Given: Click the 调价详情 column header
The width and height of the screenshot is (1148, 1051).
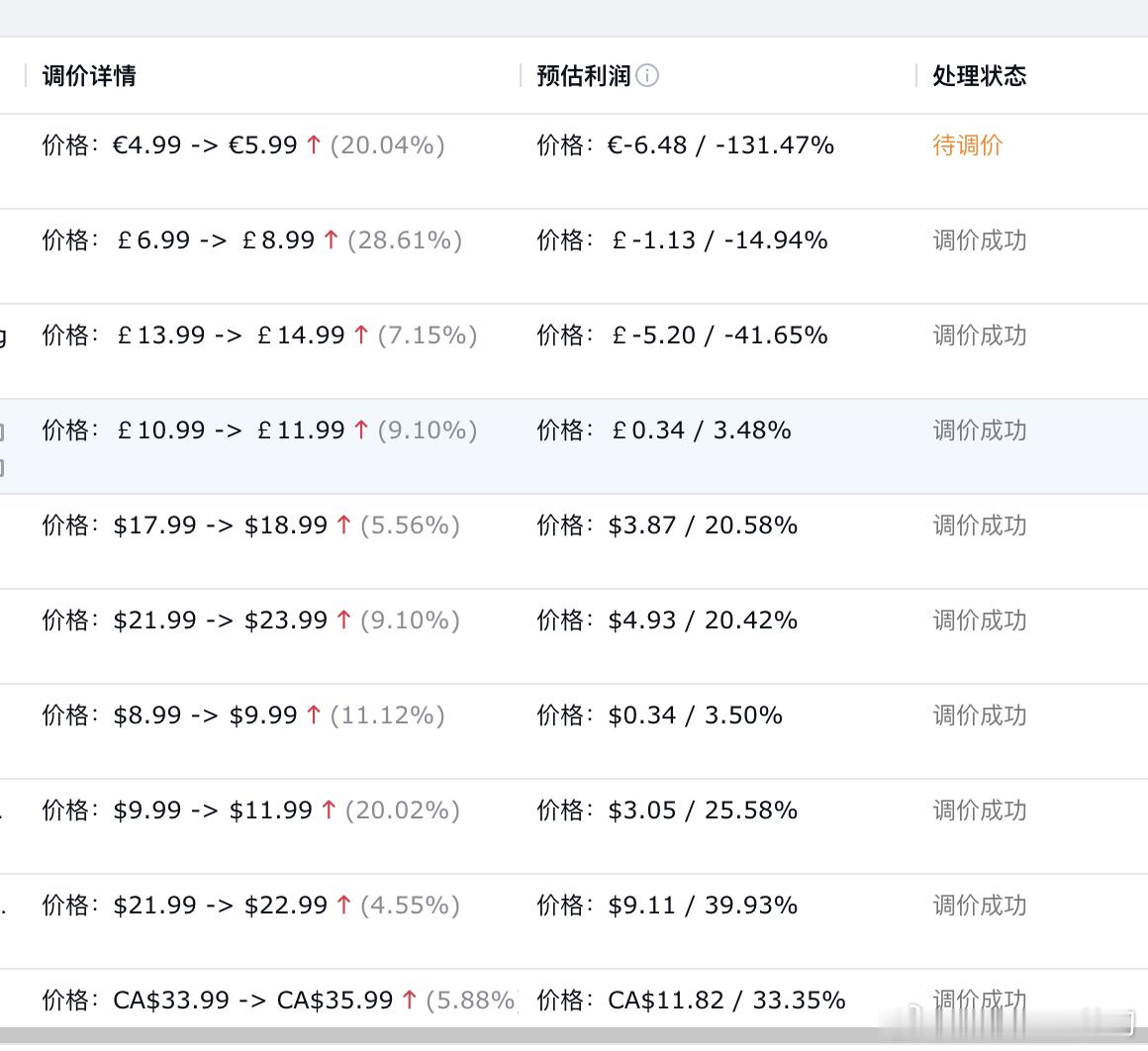Looking at the screenshot, I should point(87,75).
